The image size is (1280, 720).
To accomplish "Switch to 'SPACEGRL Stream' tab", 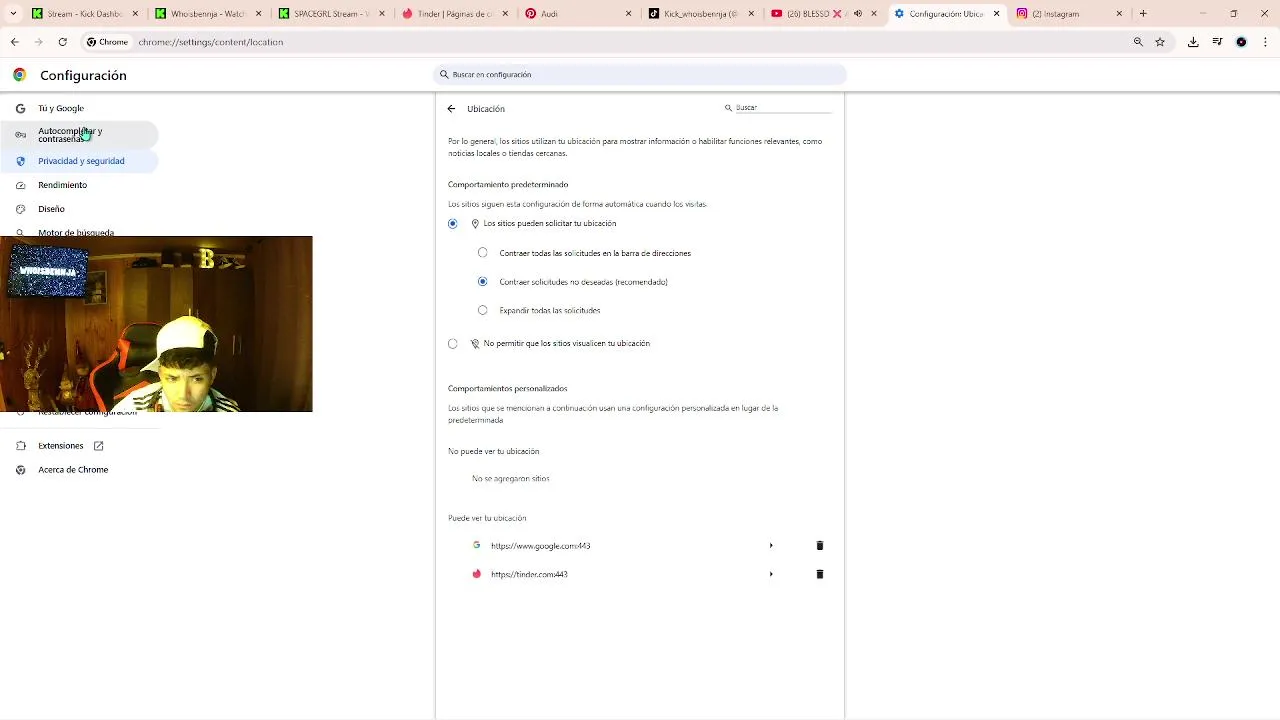I will point(331,14).
